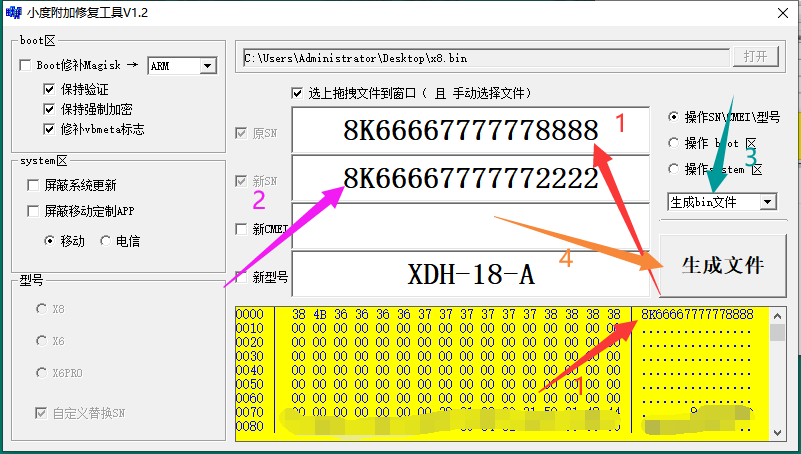
Task: Enable the 新CMEI checkbox
Action: click(x=241, y=229)
